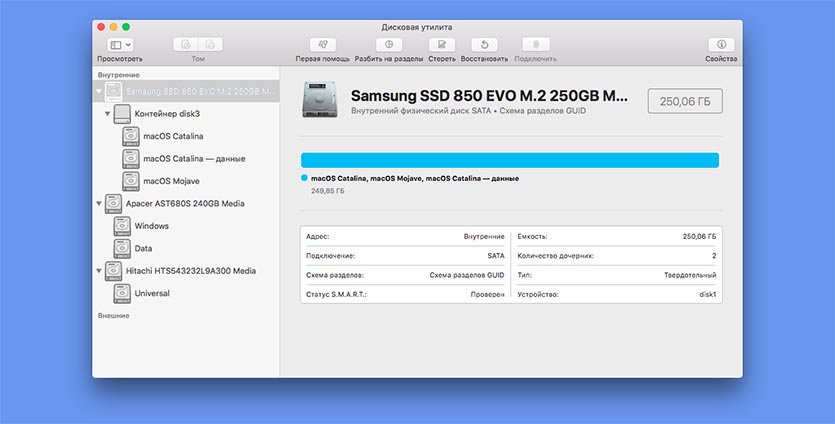
Task: Click the blue disk usage bar
Action: [x=510, y=160]
